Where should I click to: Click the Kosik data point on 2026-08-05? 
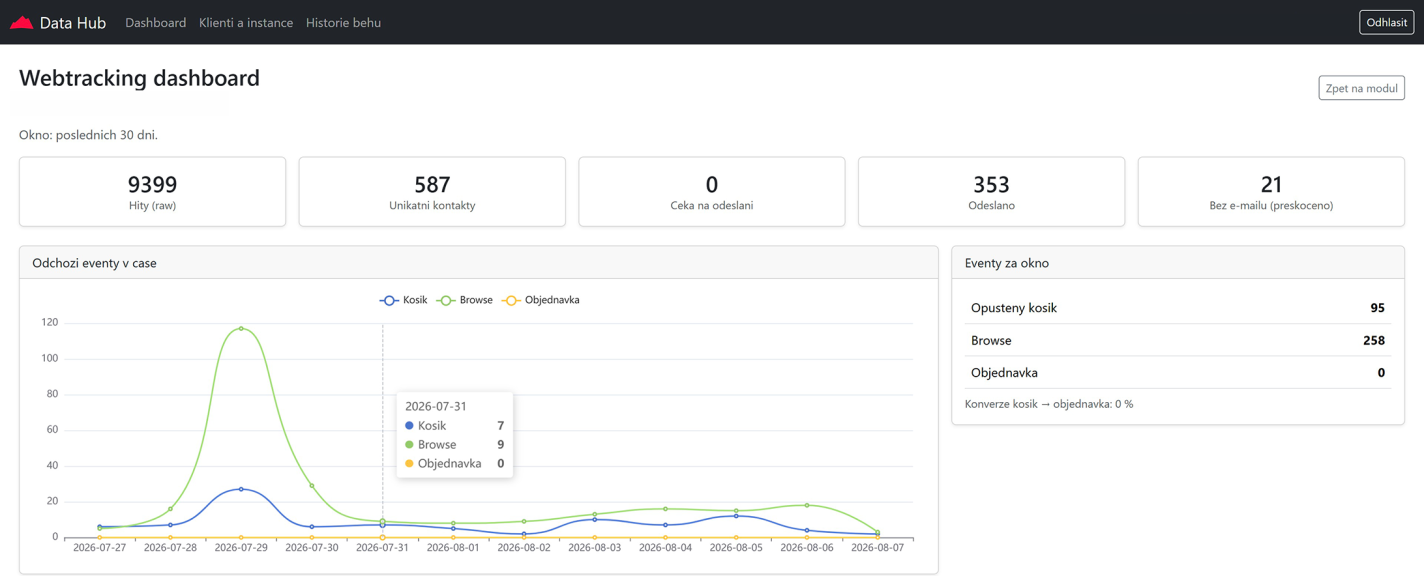(x=736, y=516)
